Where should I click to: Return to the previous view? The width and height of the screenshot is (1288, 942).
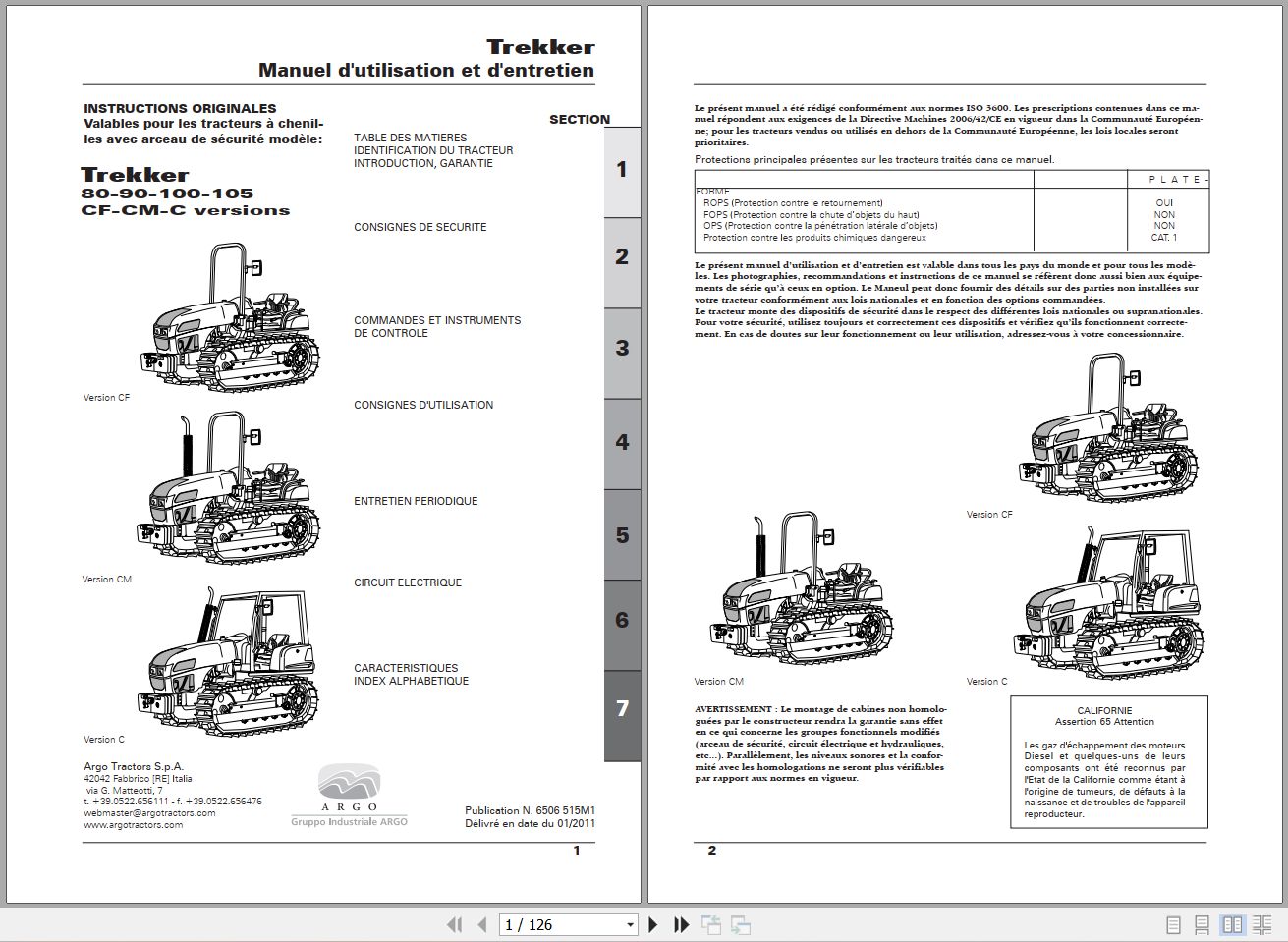708,924
